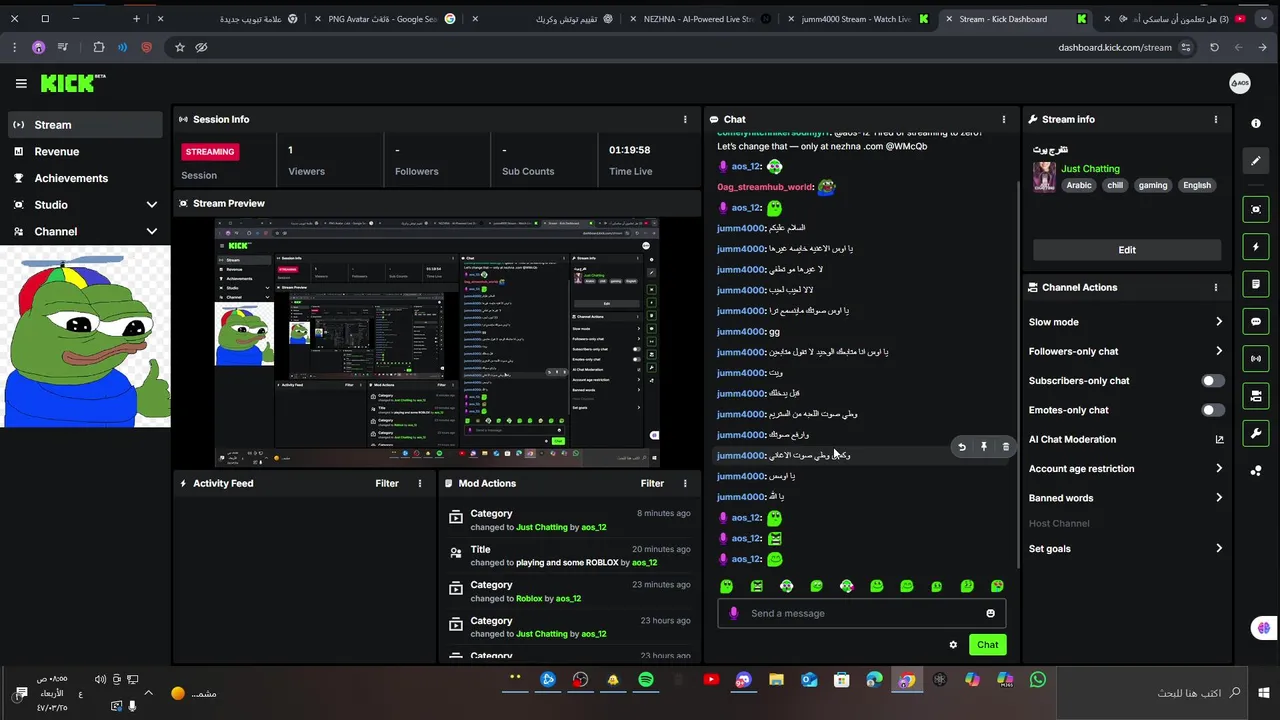
Task: Click the broadcast signal icon in right rail
Action: tap(1256, 358)
